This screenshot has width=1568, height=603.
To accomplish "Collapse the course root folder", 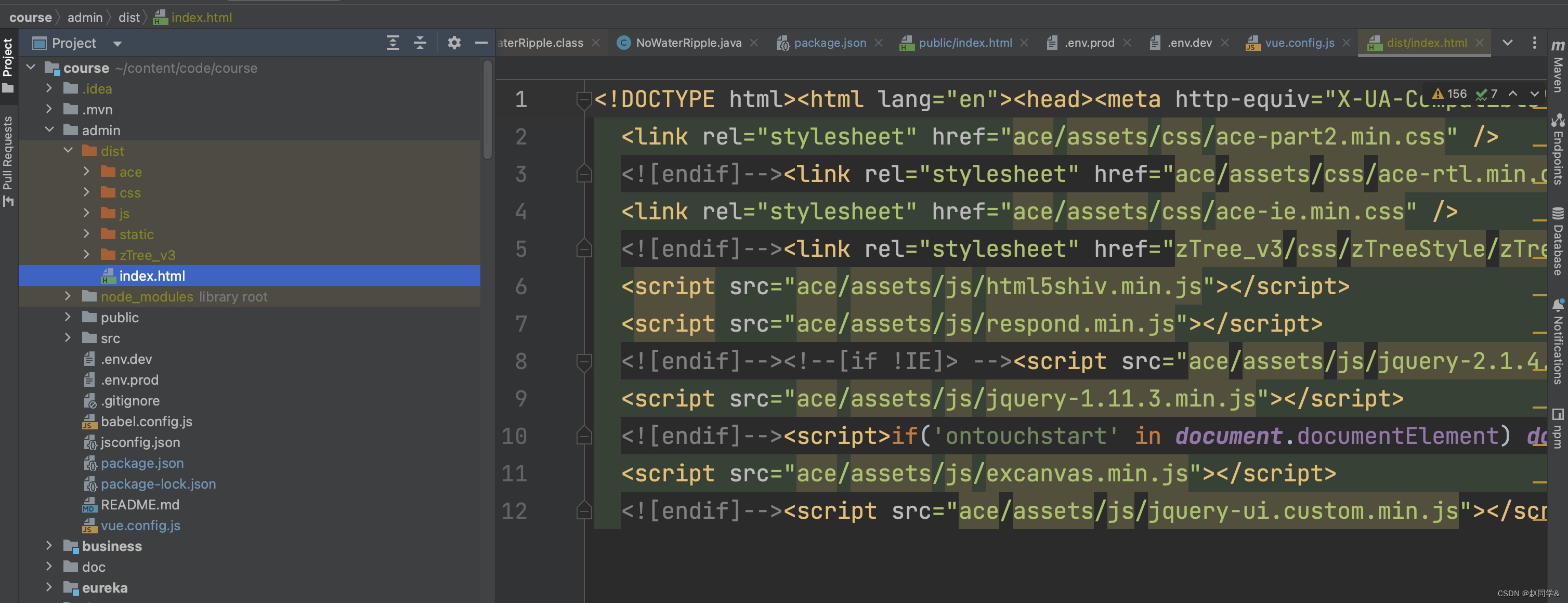I will (31, 68).
